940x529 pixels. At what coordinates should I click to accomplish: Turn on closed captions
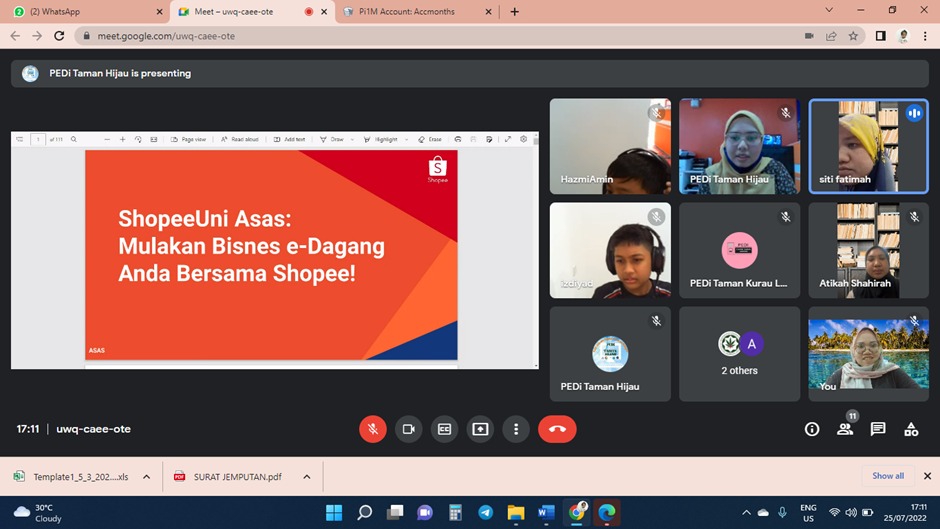(444, 429)
